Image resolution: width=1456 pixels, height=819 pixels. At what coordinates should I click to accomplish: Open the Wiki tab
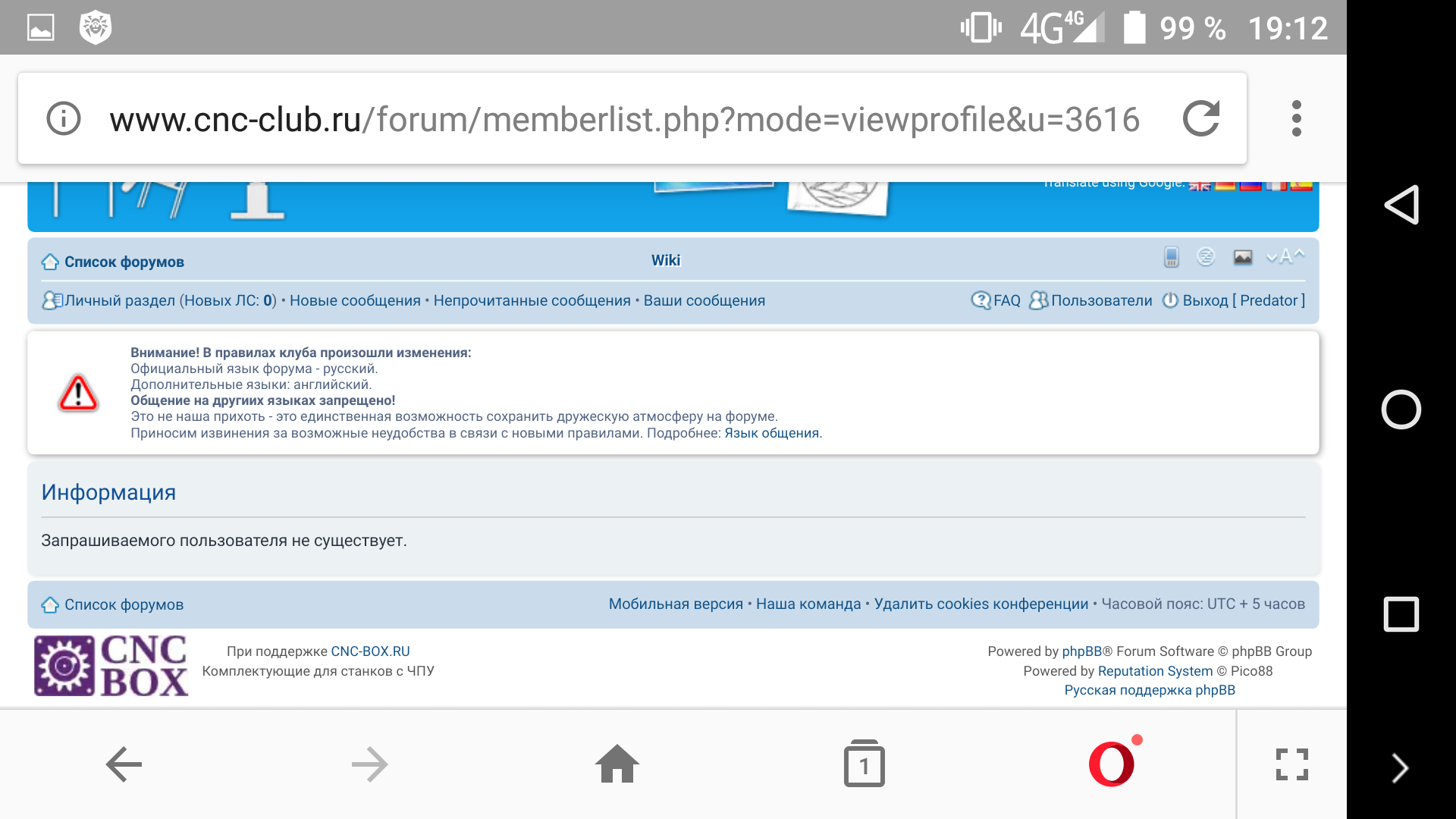click(666, 260)
